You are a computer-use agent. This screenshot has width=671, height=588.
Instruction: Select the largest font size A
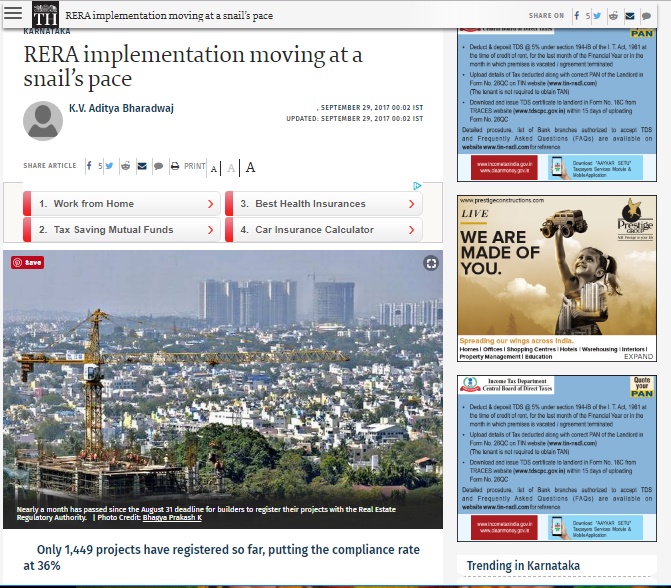point(251,167)
